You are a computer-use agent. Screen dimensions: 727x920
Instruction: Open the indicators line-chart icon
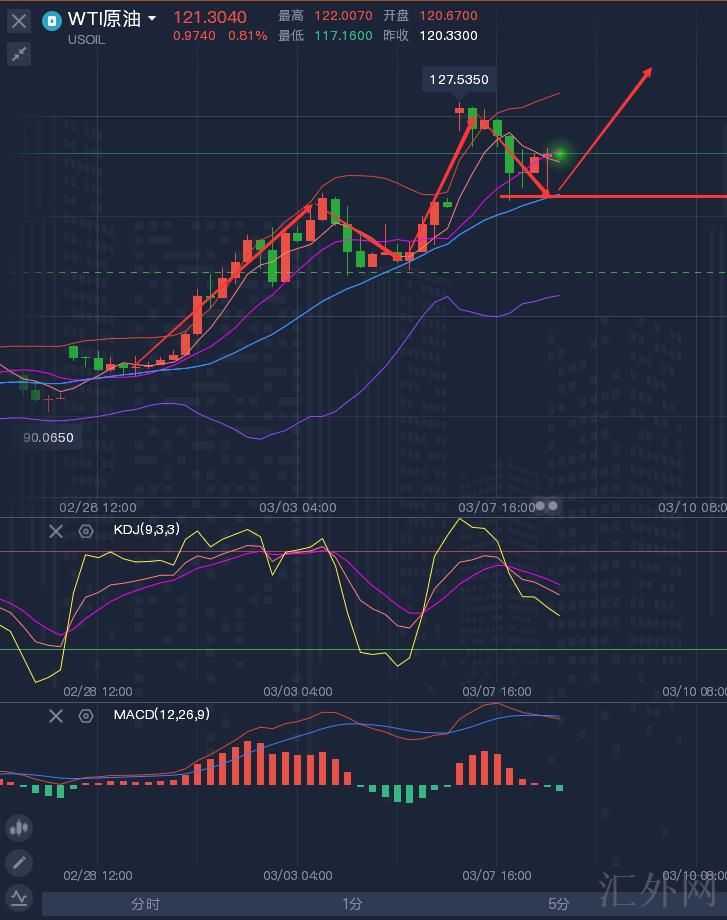[19, 897]
